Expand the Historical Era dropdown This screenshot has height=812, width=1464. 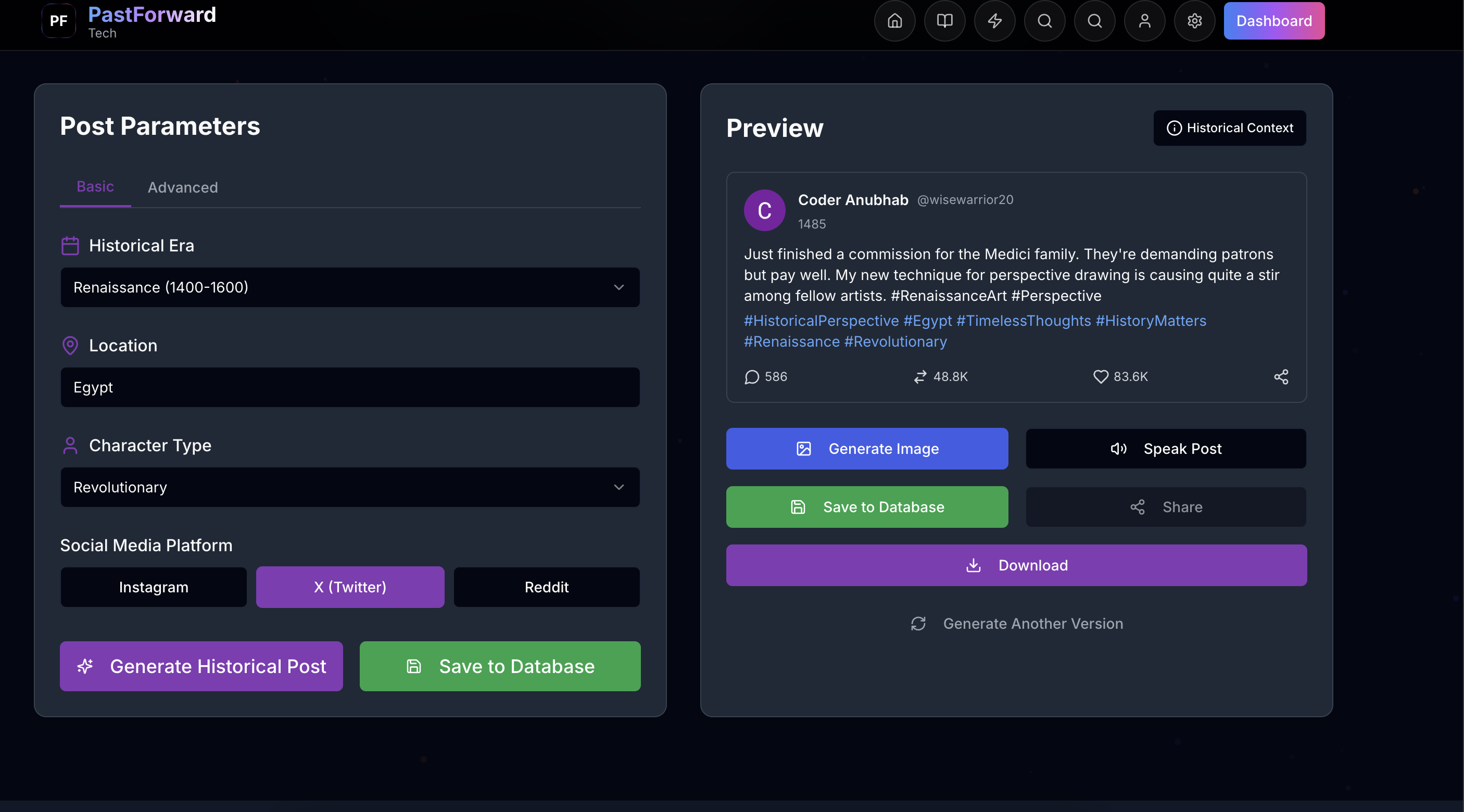350,287
